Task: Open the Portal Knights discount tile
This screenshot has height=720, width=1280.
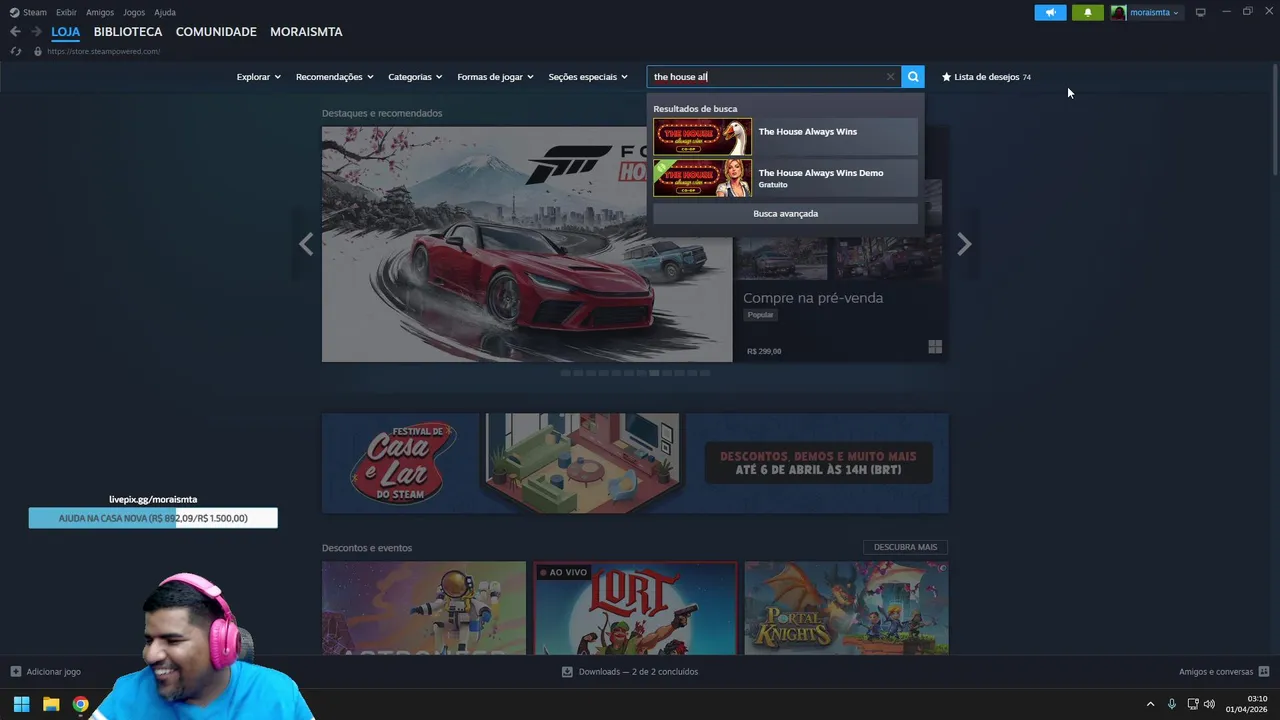Action: [x=846, y=608]
